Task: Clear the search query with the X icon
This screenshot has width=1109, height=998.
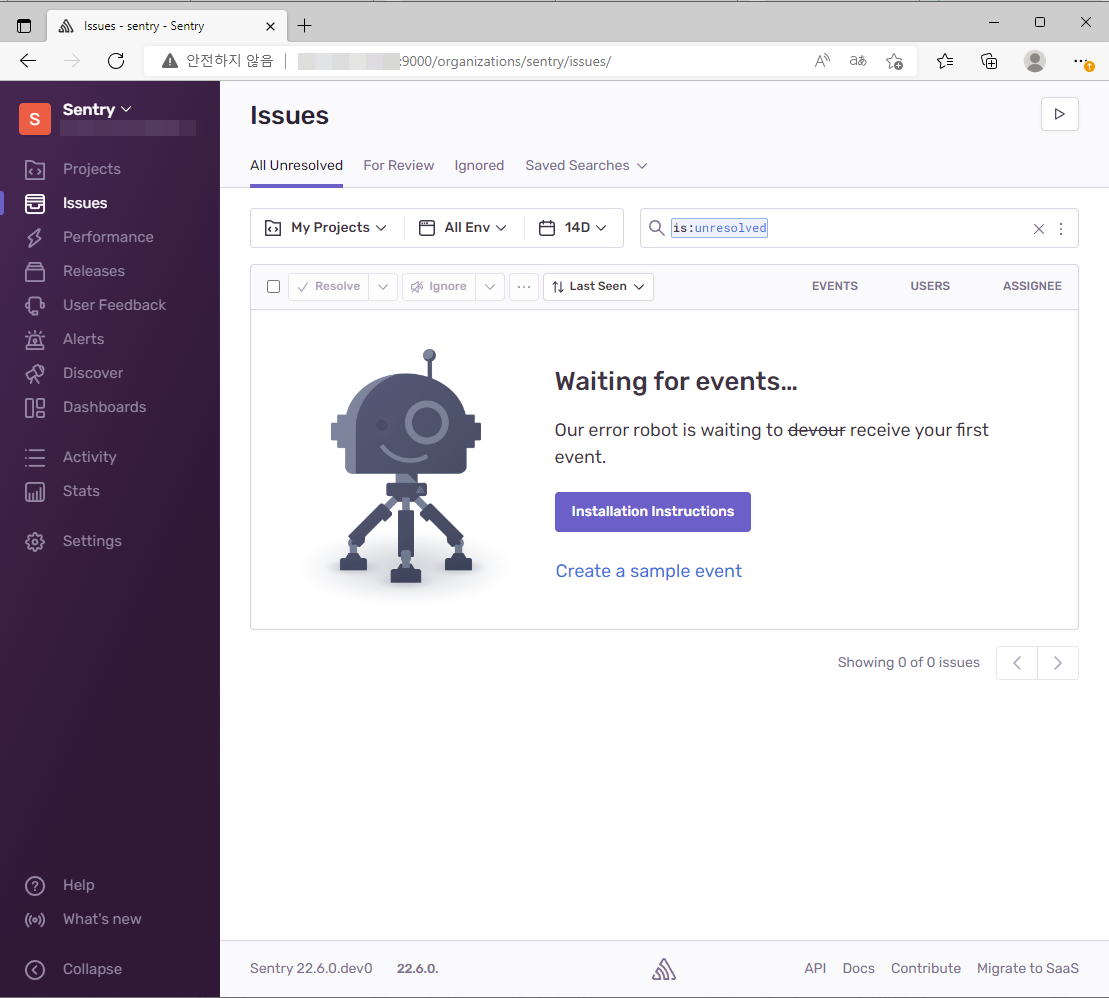Action: point(1038,228)
